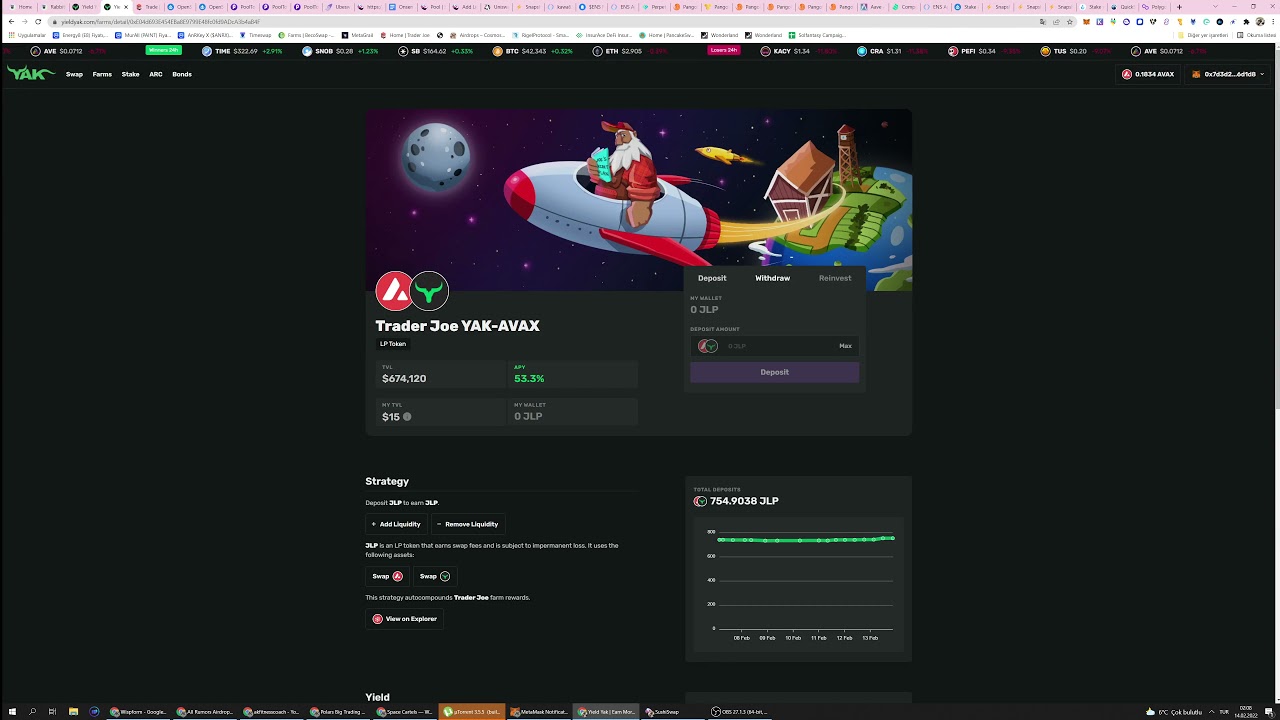Open the Home | Trader Joe bookmark
The width and height of the screenshot is (1280, 720).
pyautogui.click(x=406, y=35)
